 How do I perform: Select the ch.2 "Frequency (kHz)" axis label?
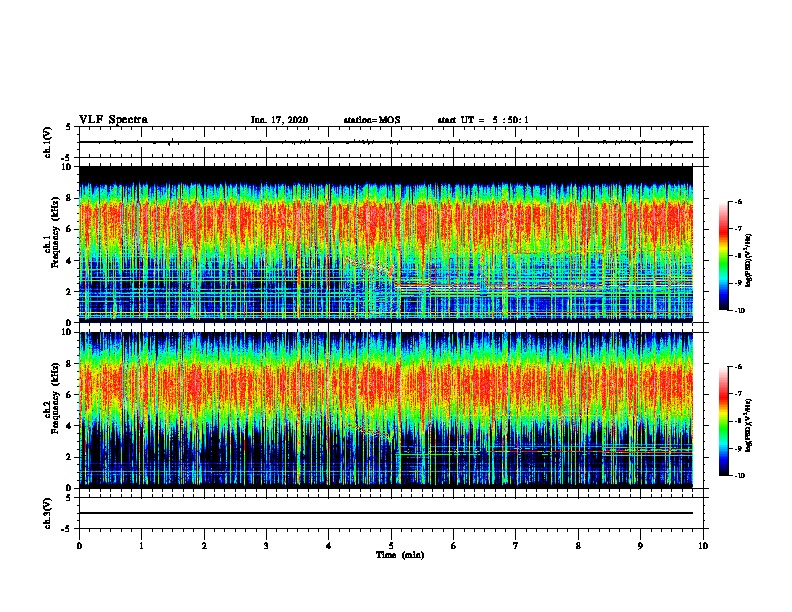[55, 398]
